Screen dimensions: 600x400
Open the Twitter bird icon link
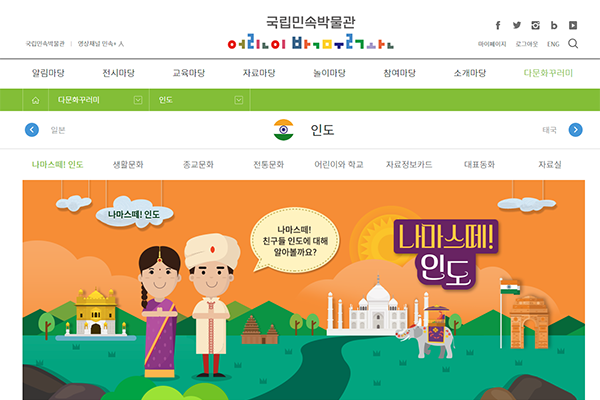pyautogui.click(x=517, y=25)
